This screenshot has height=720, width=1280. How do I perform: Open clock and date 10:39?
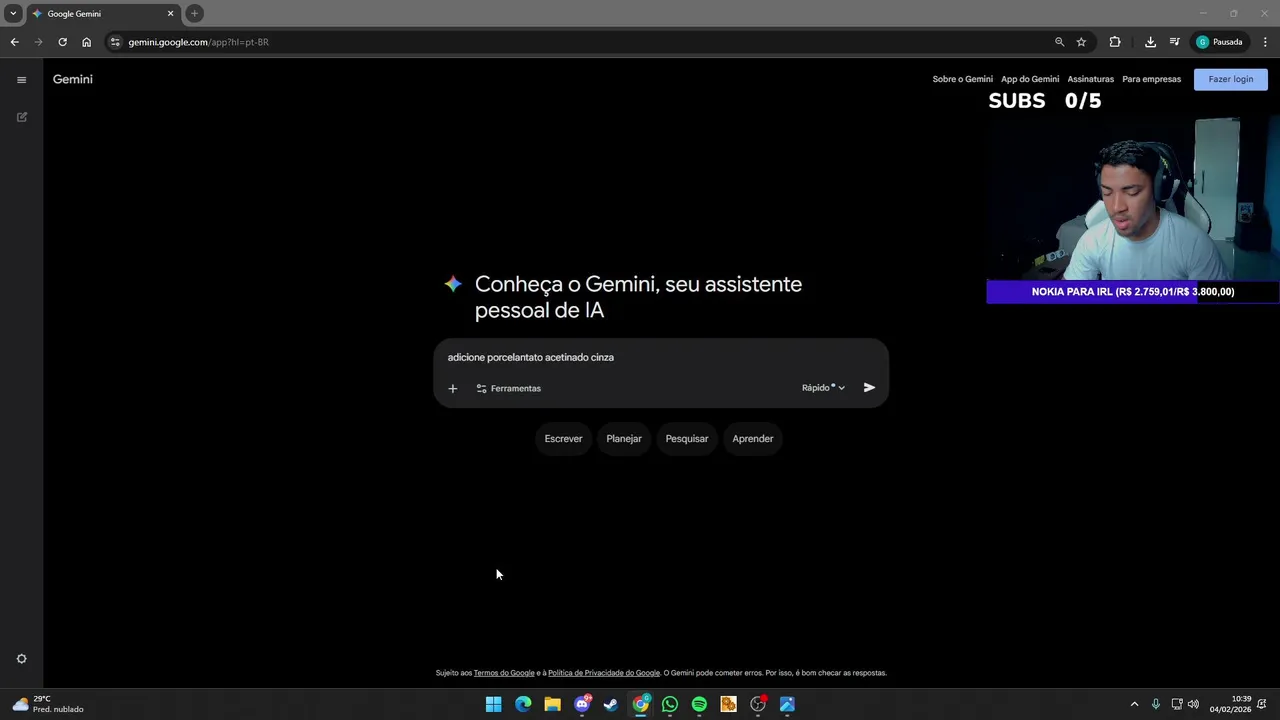point(1230,704)
